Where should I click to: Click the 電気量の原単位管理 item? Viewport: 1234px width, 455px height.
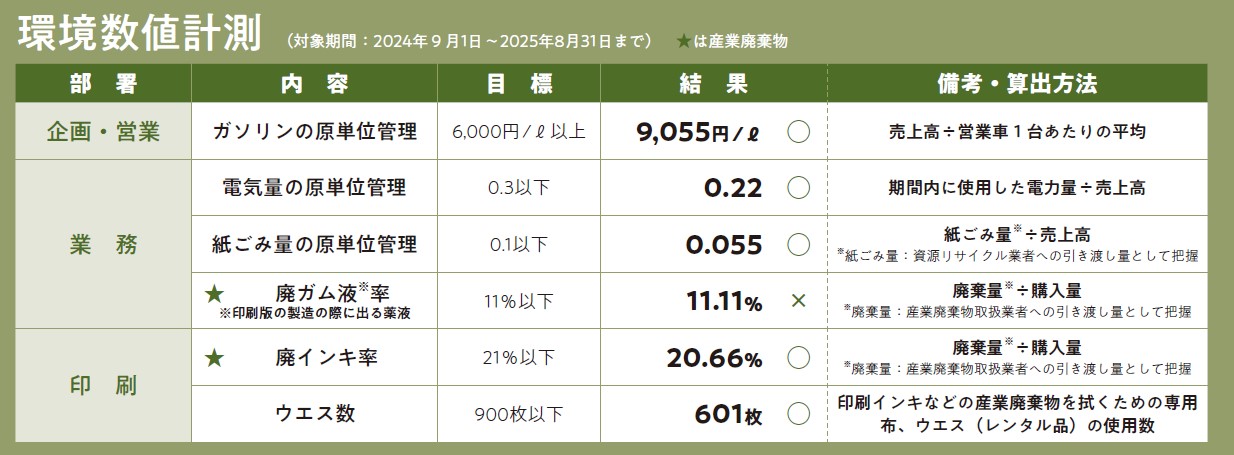(314, 187)
